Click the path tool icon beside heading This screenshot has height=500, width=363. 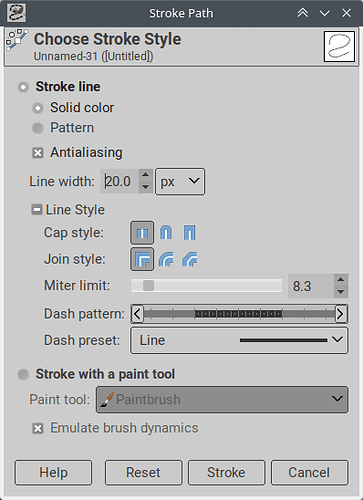pos(17,40)
